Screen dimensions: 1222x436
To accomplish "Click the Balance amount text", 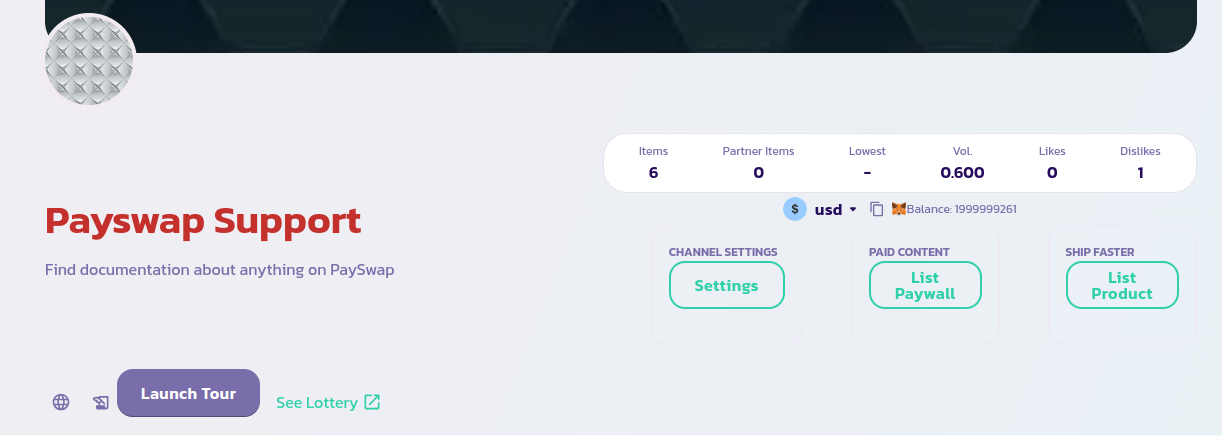I will 961,209.
